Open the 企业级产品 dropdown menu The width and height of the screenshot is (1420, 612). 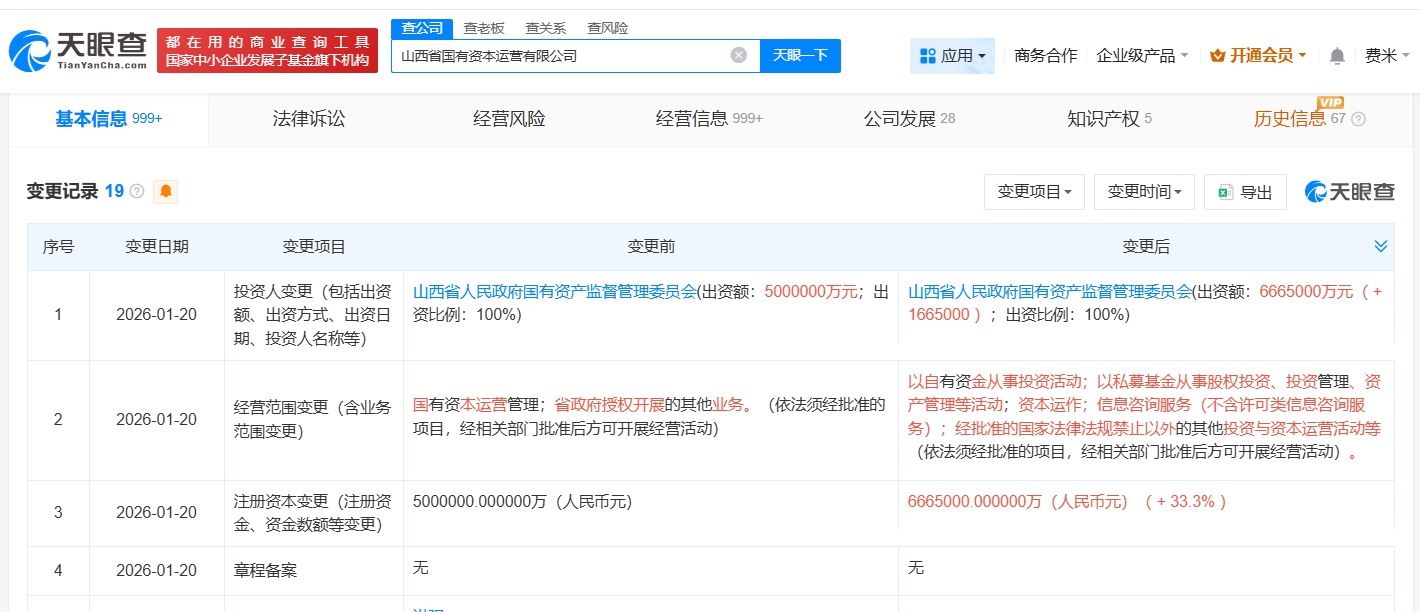tap(1142, 56)
